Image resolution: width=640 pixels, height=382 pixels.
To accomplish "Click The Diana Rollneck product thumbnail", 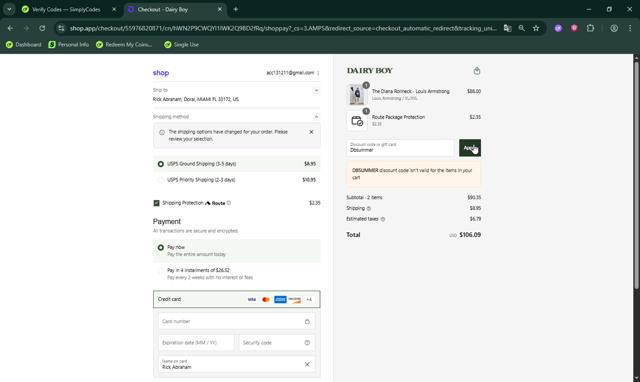I will point(357,95).
